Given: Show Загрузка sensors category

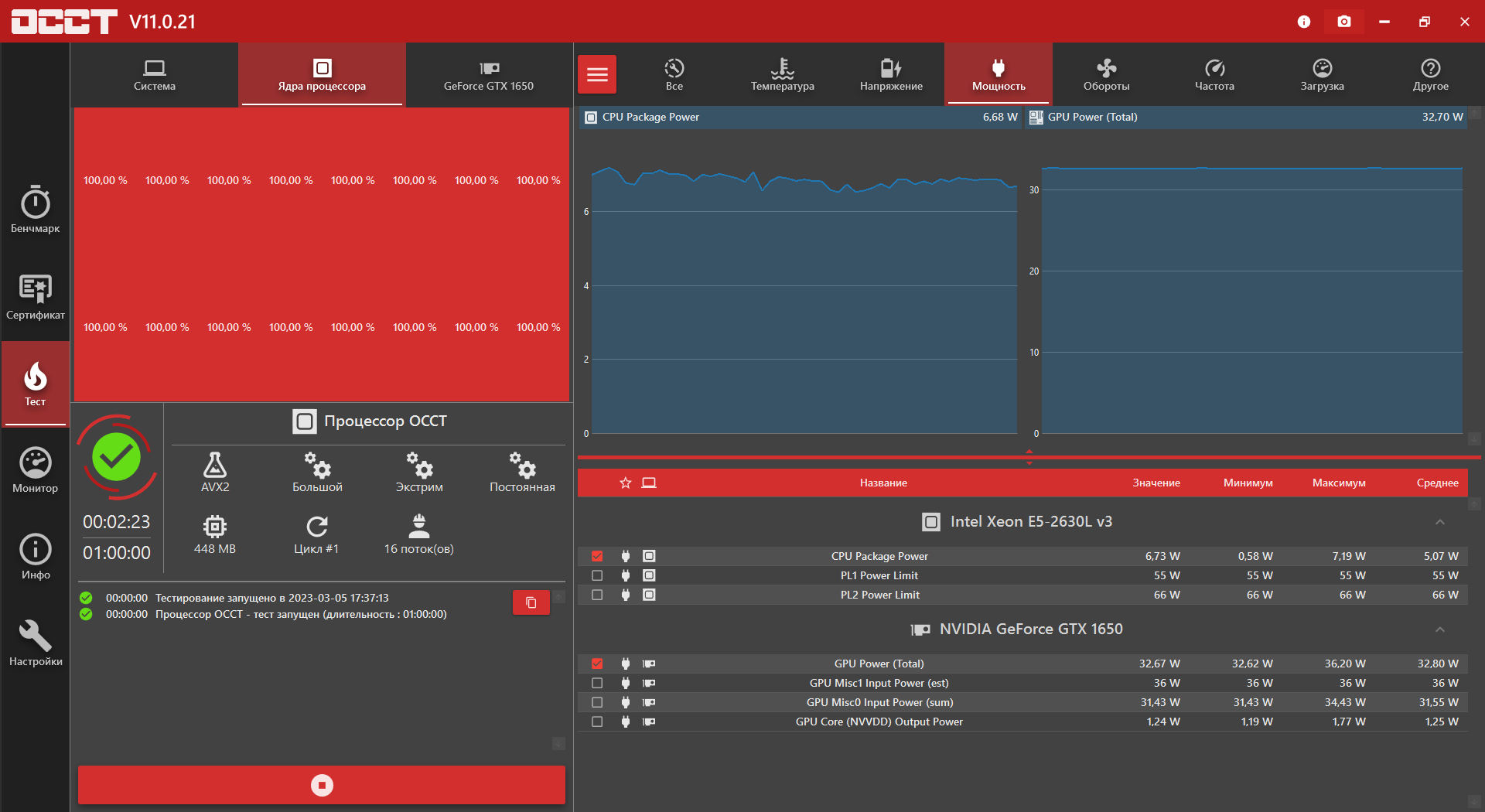Looking at the screenshot, I should (x=1323, y=75).
